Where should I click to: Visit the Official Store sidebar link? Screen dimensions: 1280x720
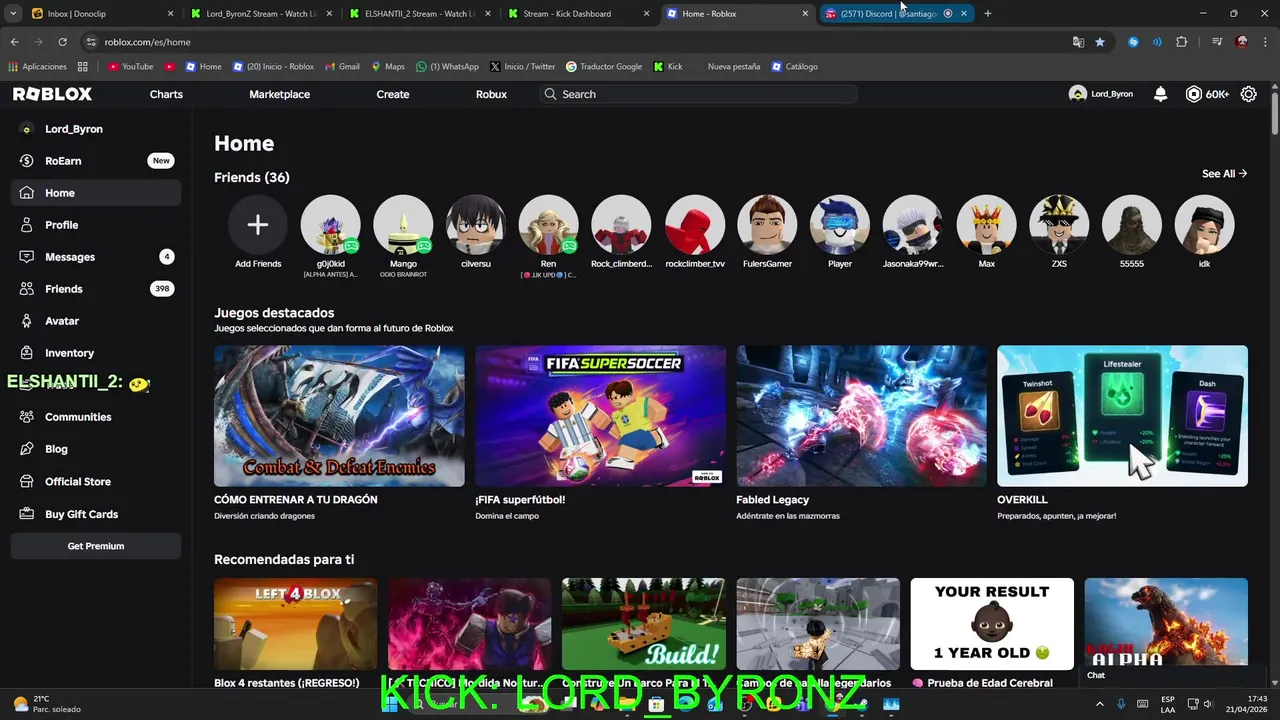(96, 481)
